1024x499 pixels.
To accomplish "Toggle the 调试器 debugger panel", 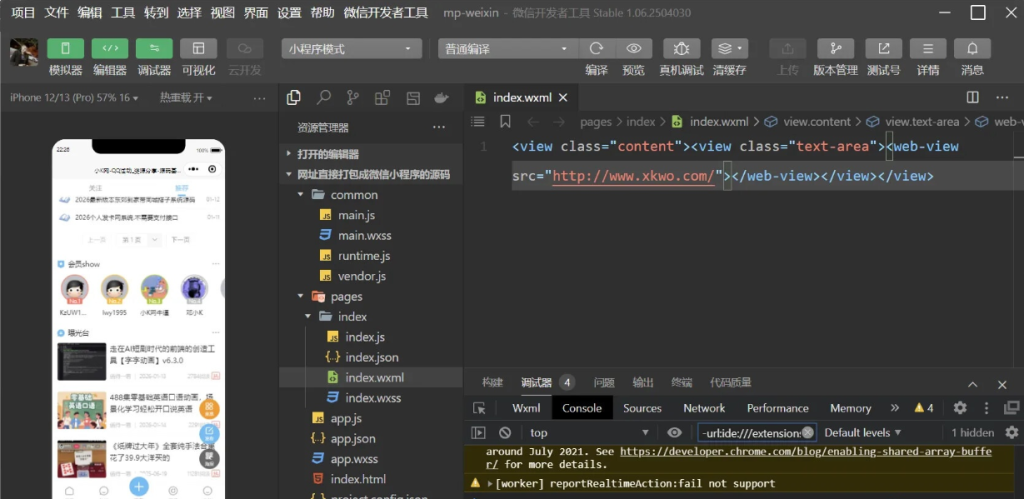I will pos(154,49).
